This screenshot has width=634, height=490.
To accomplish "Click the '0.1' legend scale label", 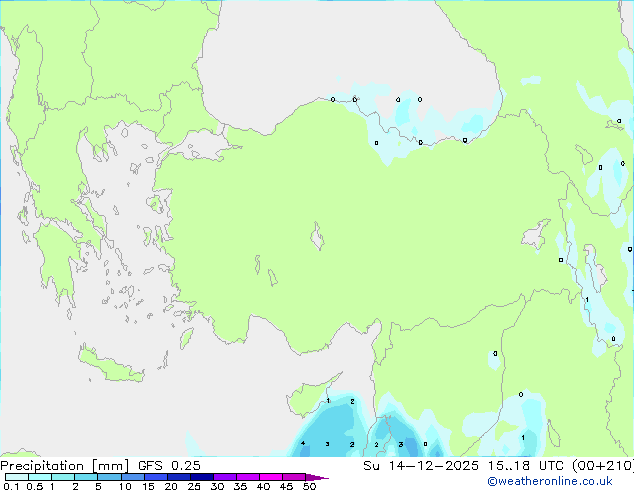I will click(x=11, y=486).
